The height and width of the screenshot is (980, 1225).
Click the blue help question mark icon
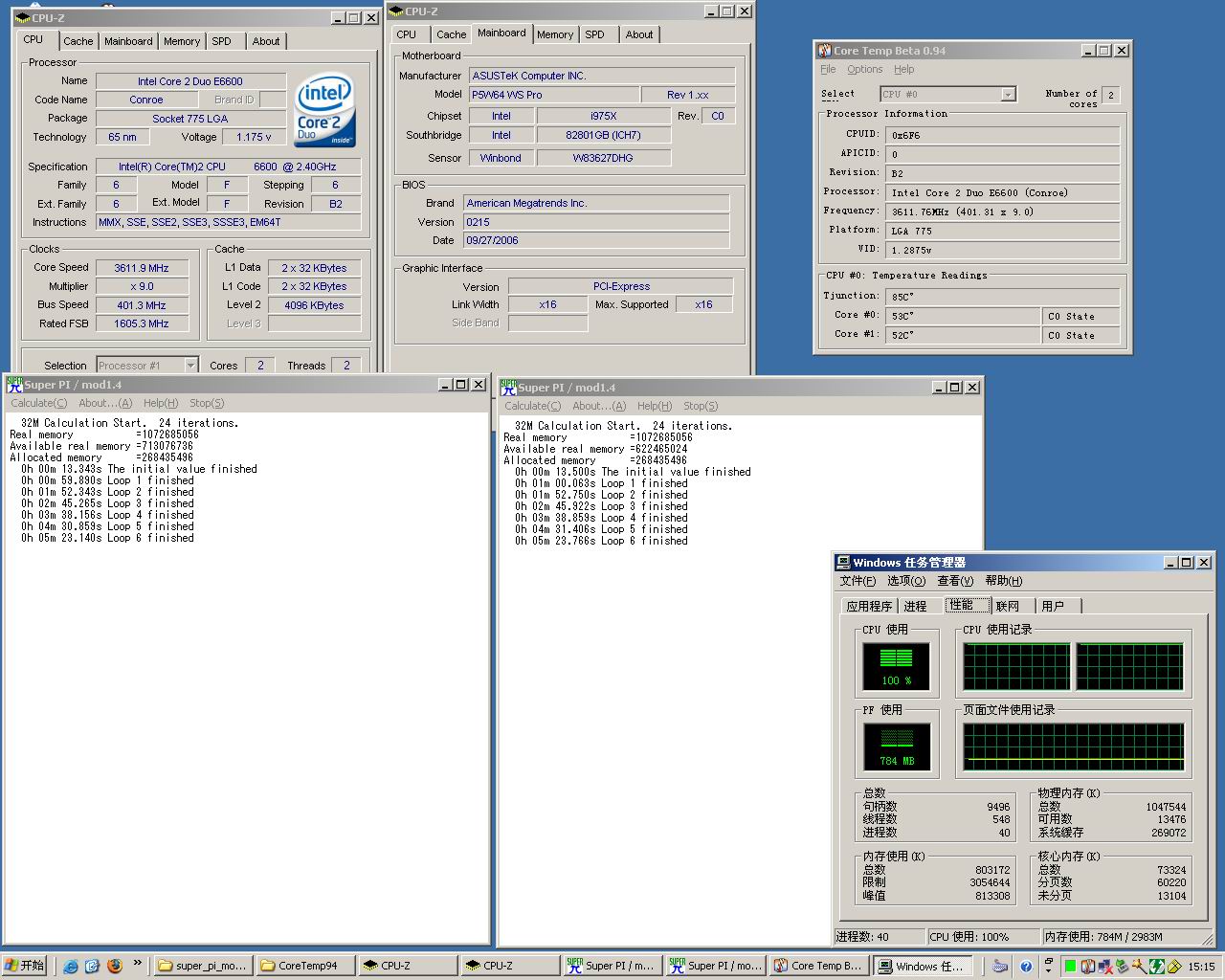click(1026, 967)
